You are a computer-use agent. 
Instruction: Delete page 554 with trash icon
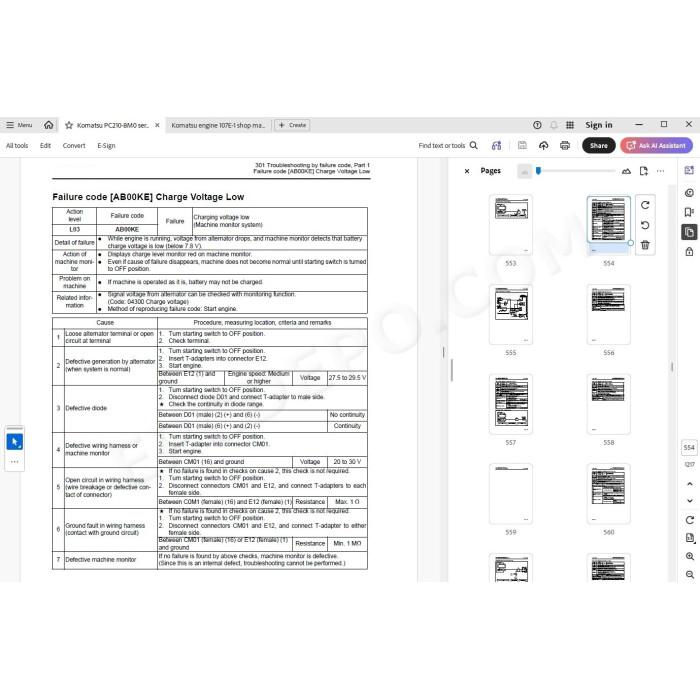pyautogui.click(x=645, y=245)
